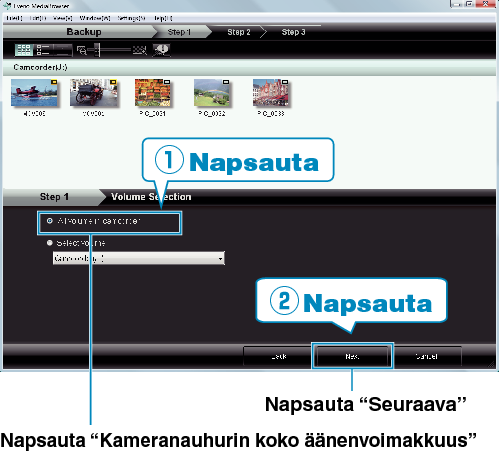Image resolution: width=499 pixels, height=452 pixels.
Task: Click the "Camcorder(J:)" volume header
Action: [x=40, y=67]
